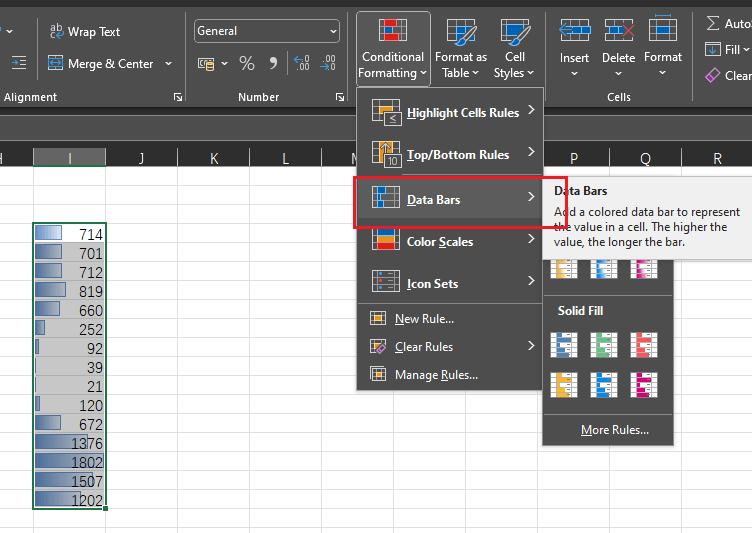752x533 pixels.
Task: Select cell with value 819
Action: click(x=70, y=290)
